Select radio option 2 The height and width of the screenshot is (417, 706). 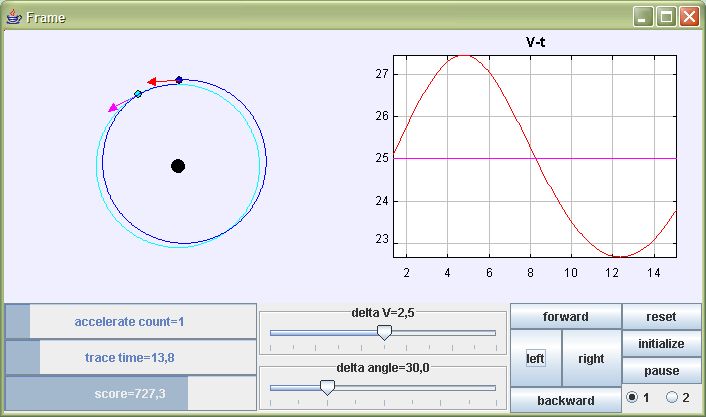coord(672,397)
